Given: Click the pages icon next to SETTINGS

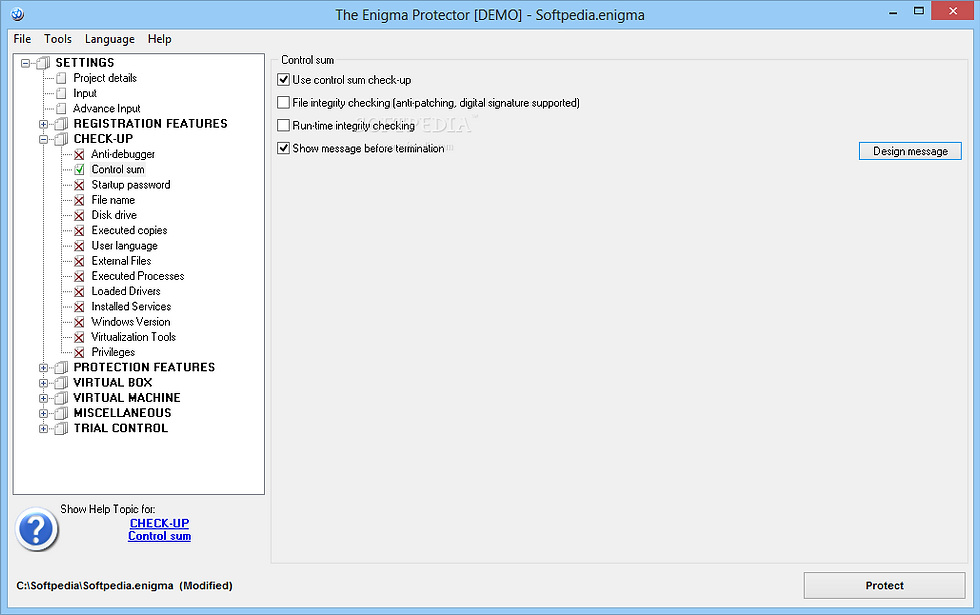Looking at the screenshot, I should 43,62.
